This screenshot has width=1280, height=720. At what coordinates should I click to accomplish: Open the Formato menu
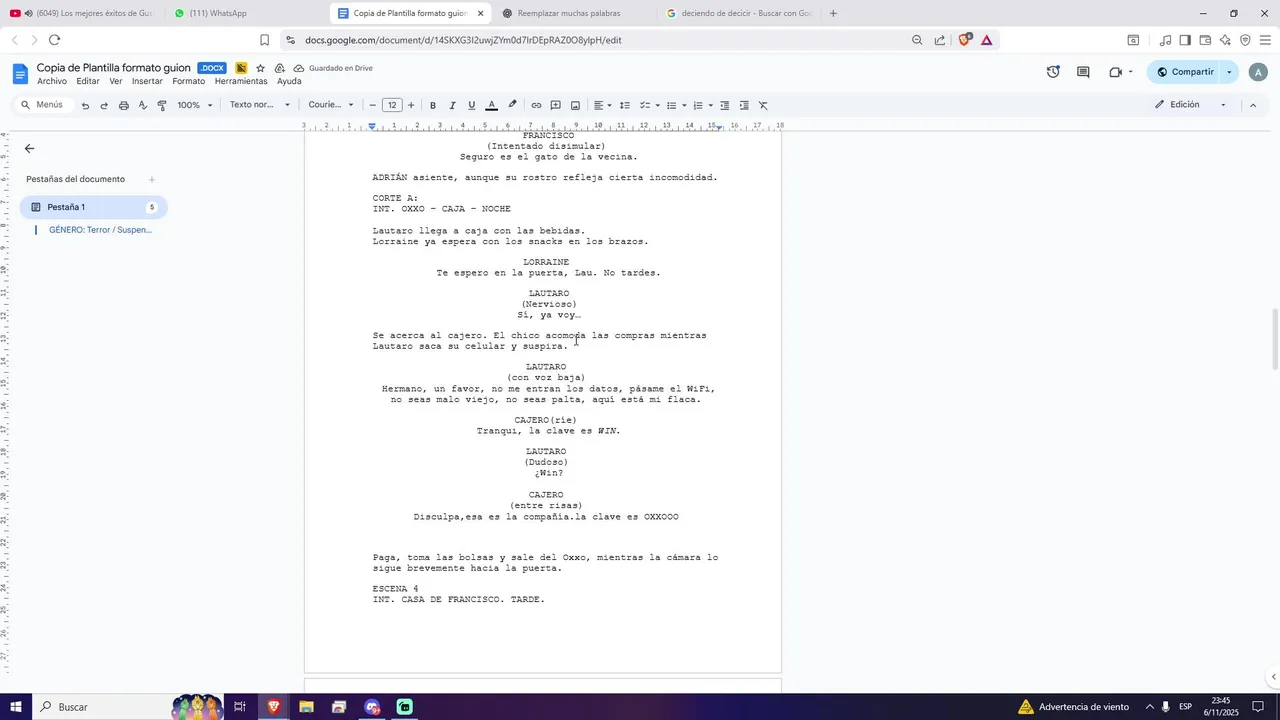click(x=188, y=81)
